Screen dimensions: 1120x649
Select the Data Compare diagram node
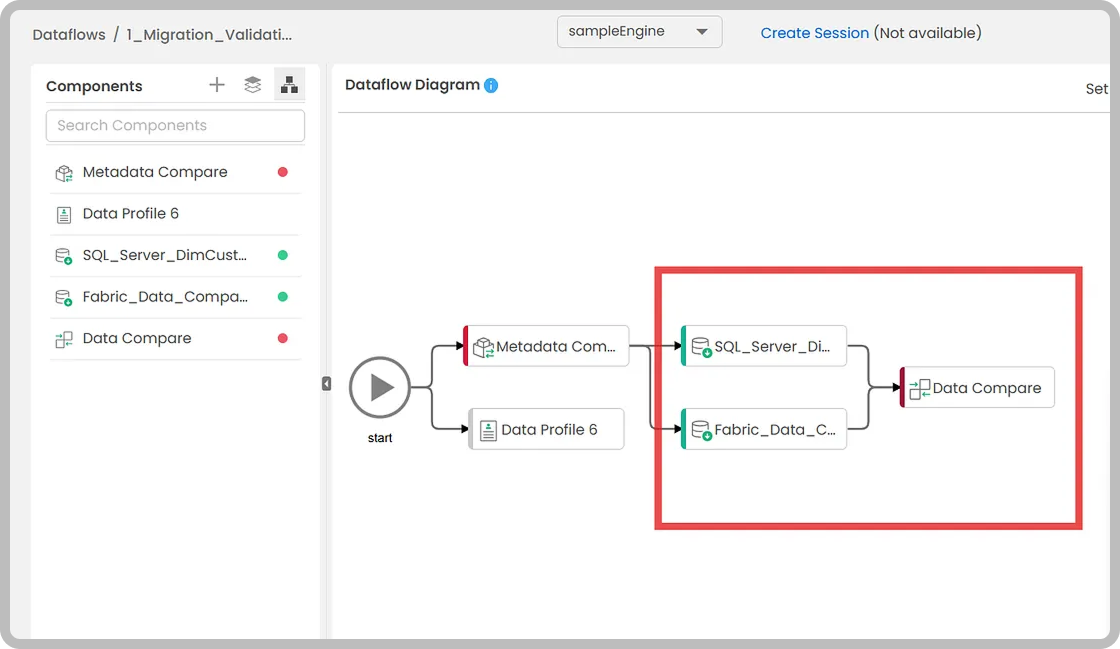click(977, 388)
